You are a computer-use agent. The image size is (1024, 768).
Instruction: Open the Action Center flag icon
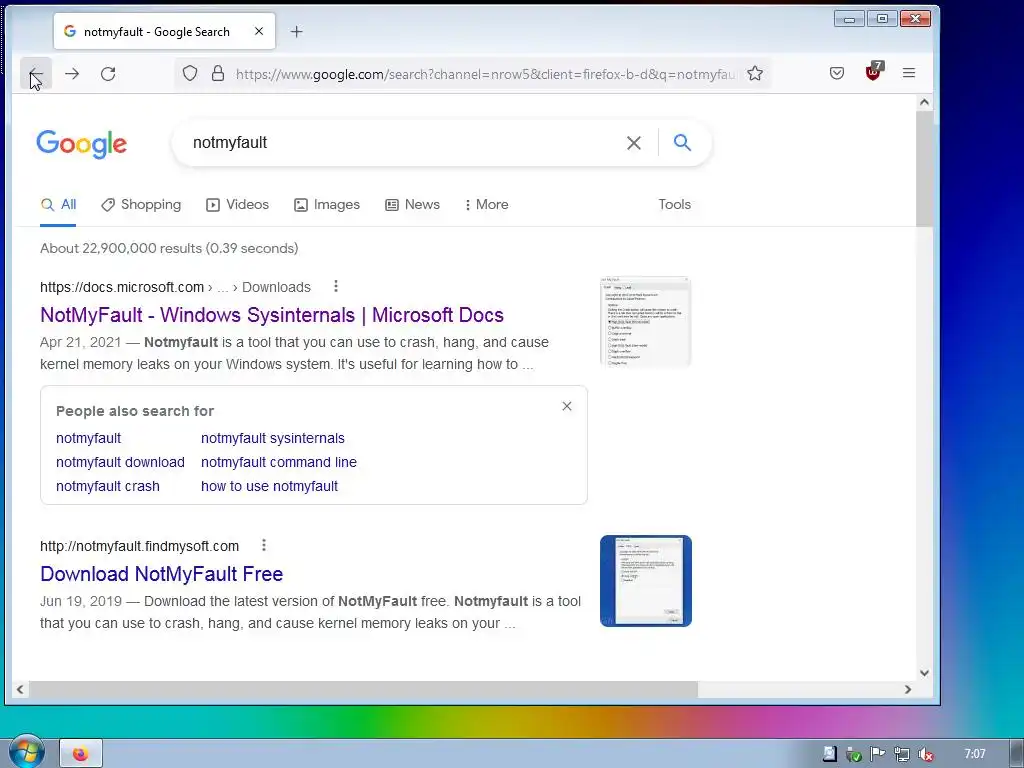[877, 754]
